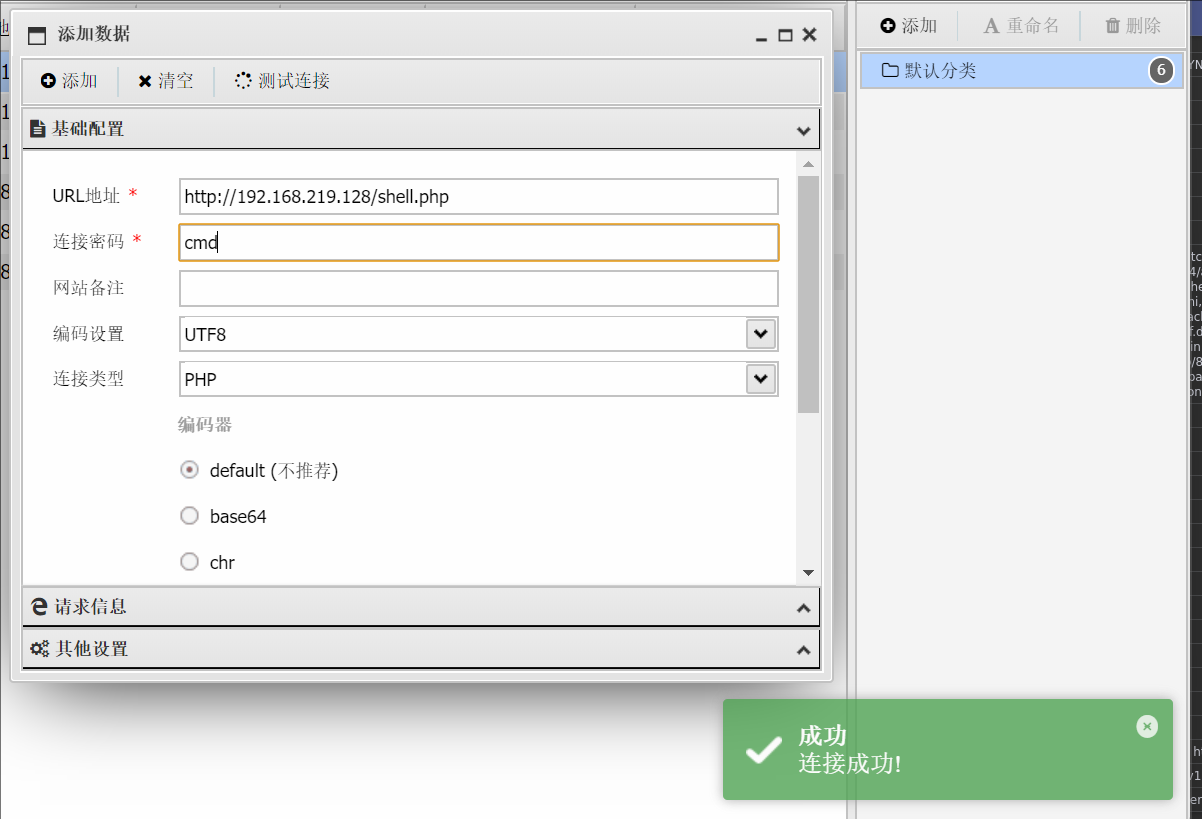Image resolution: width=1202 pixels, height=819 pixels.
Task: Expand the 其他设置 section
Action: (x=803, y=648)
